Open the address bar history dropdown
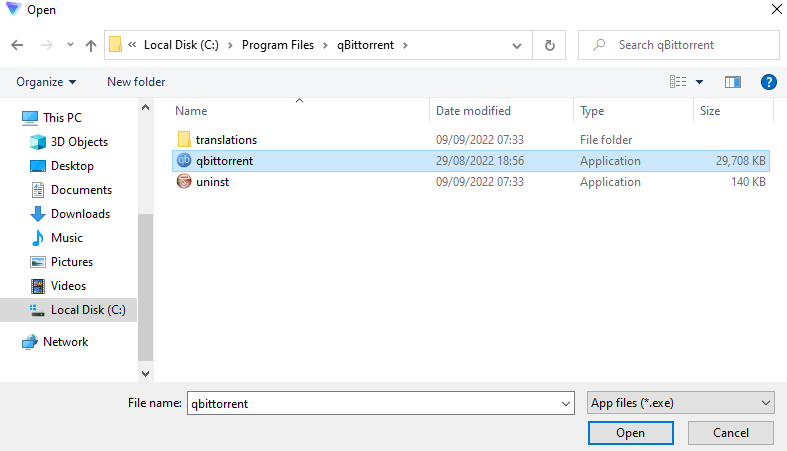787x451 pixels. click(x=516, y=46)
